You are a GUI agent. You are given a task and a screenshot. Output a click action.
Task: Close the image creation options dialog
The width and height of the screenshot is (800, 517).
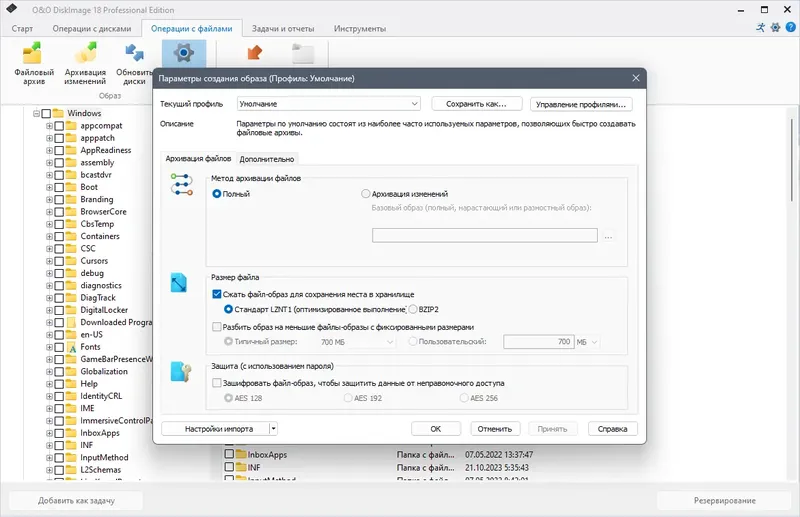click(x=636, y=78)
